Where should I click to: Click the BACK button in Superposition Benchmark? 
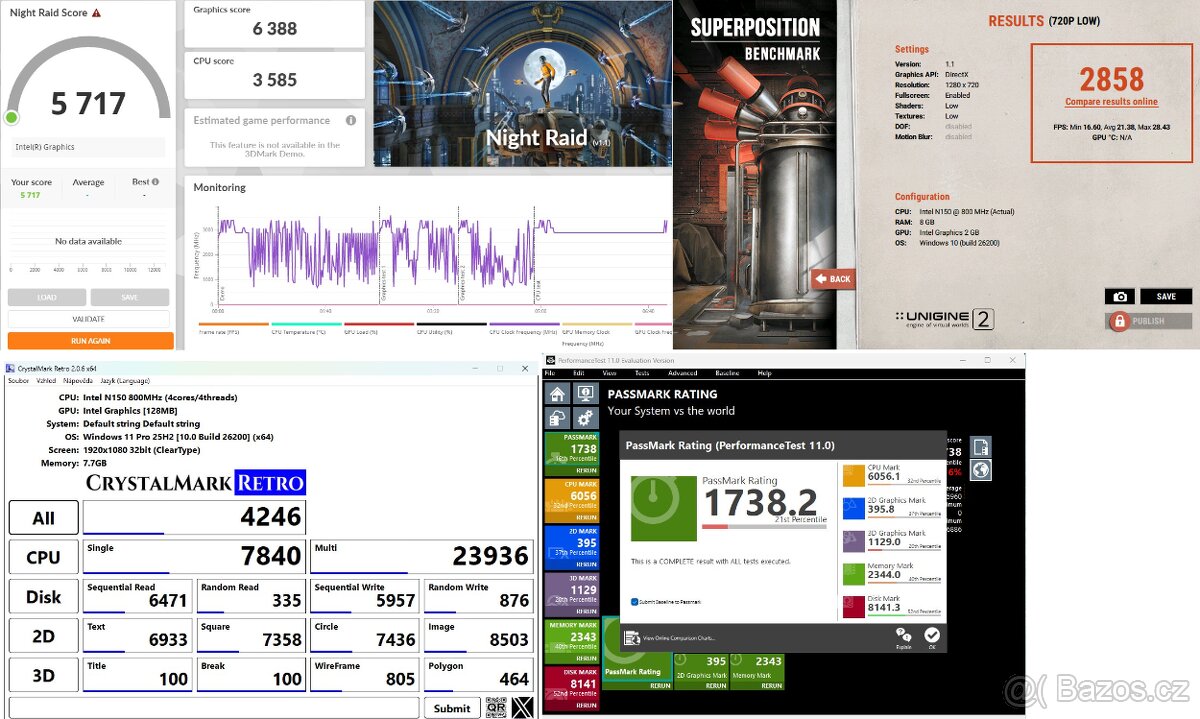[833, 279]
